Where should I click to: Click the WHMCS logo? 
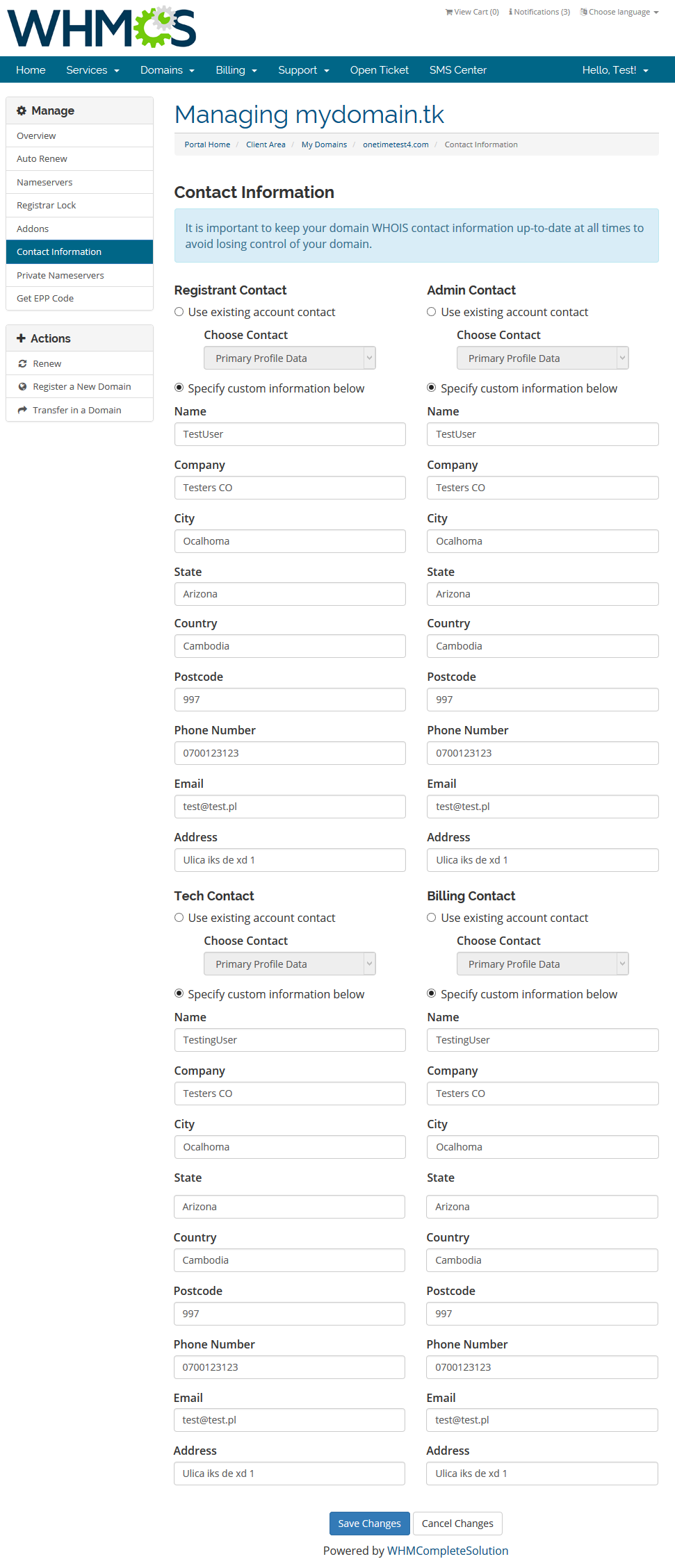click(x=101, y=28)
